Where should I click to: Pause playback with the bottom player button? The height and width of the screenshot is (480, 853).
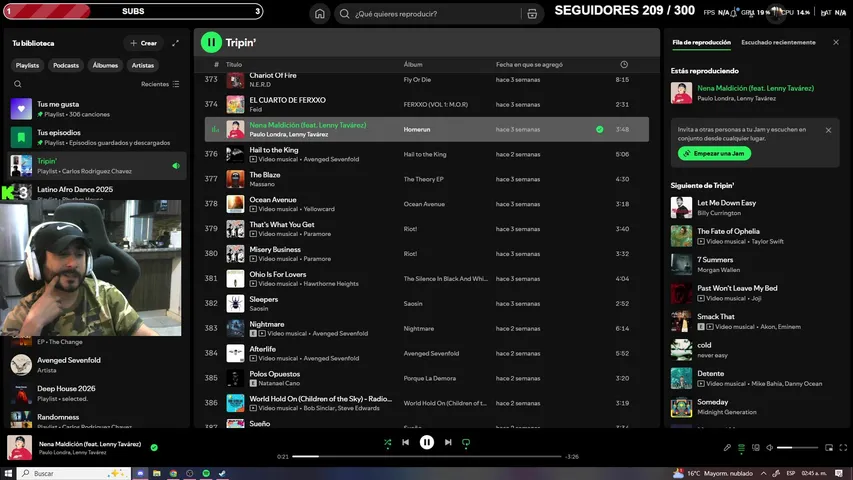[426, 442]
